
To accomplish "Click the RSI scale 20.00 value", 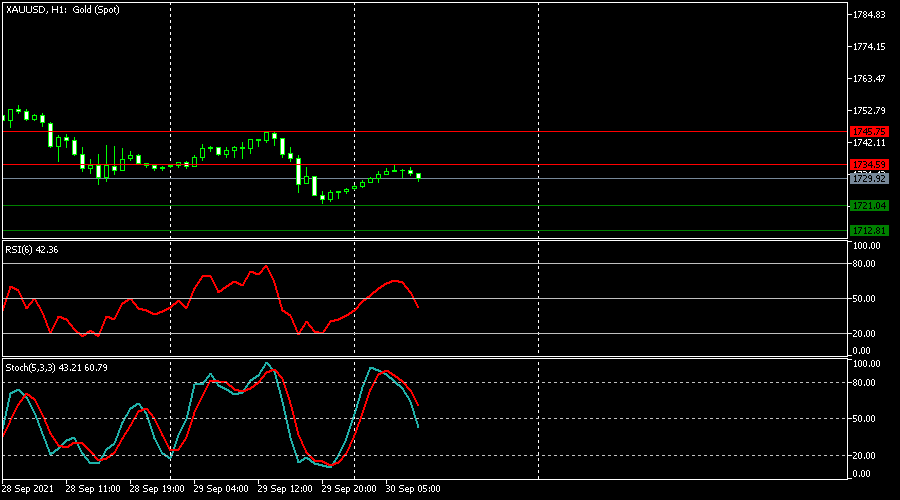I will pyautogui.click(x=864, y=334).
